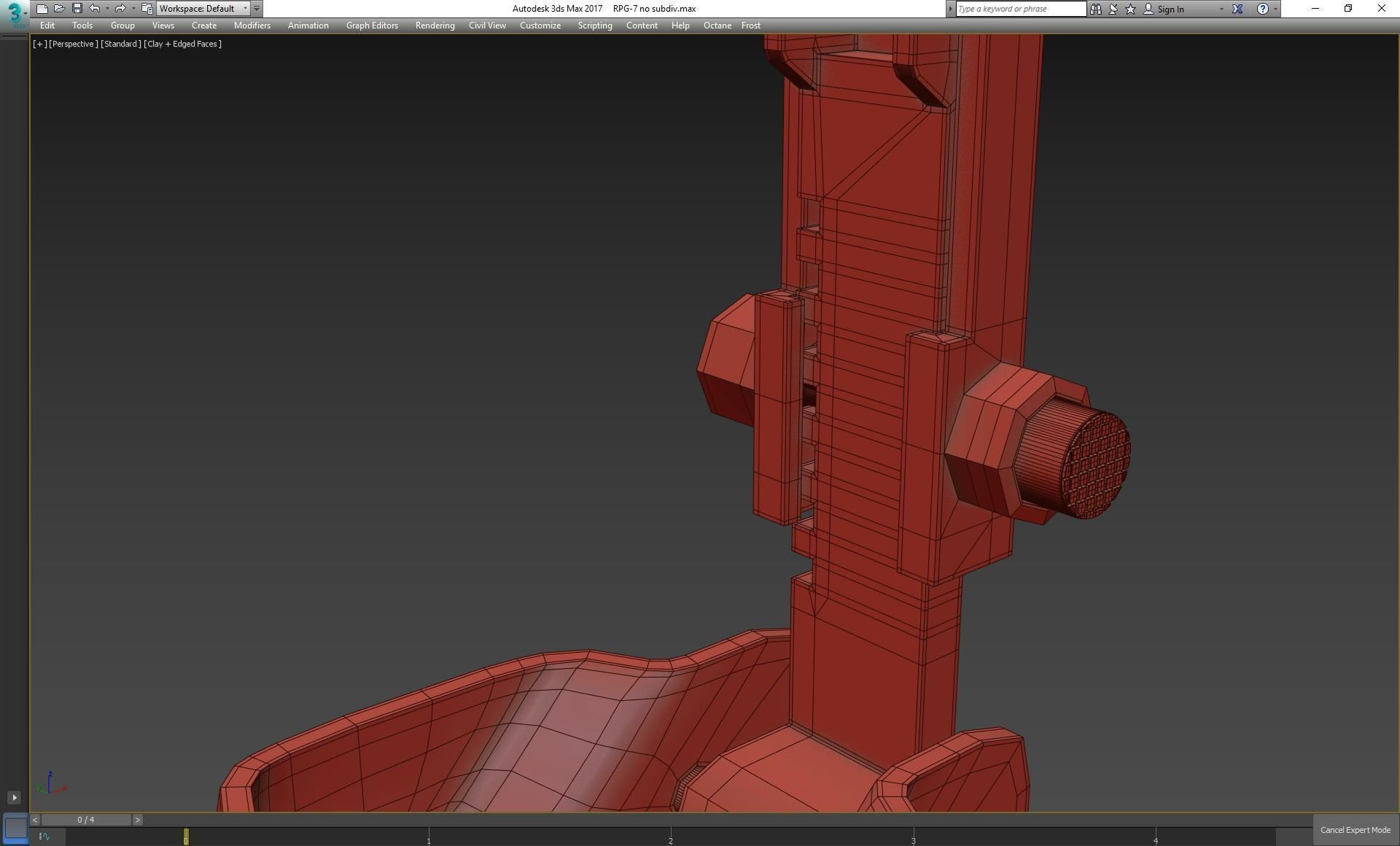
Task: Click the Favorites star icon
Action: [1130, 9]
